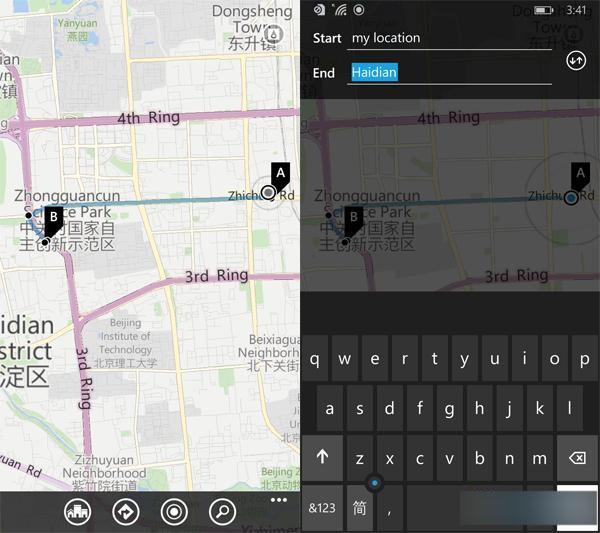Tap the f key

tap(420, 408)
